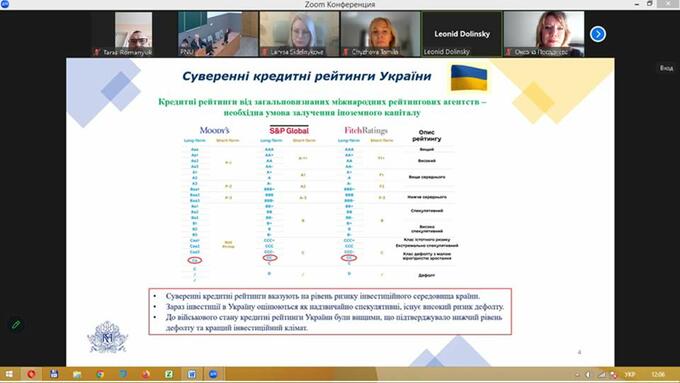Open the red Opera icon in taskbar
Viewport: 680px width, 383px height.
point(31,374)
